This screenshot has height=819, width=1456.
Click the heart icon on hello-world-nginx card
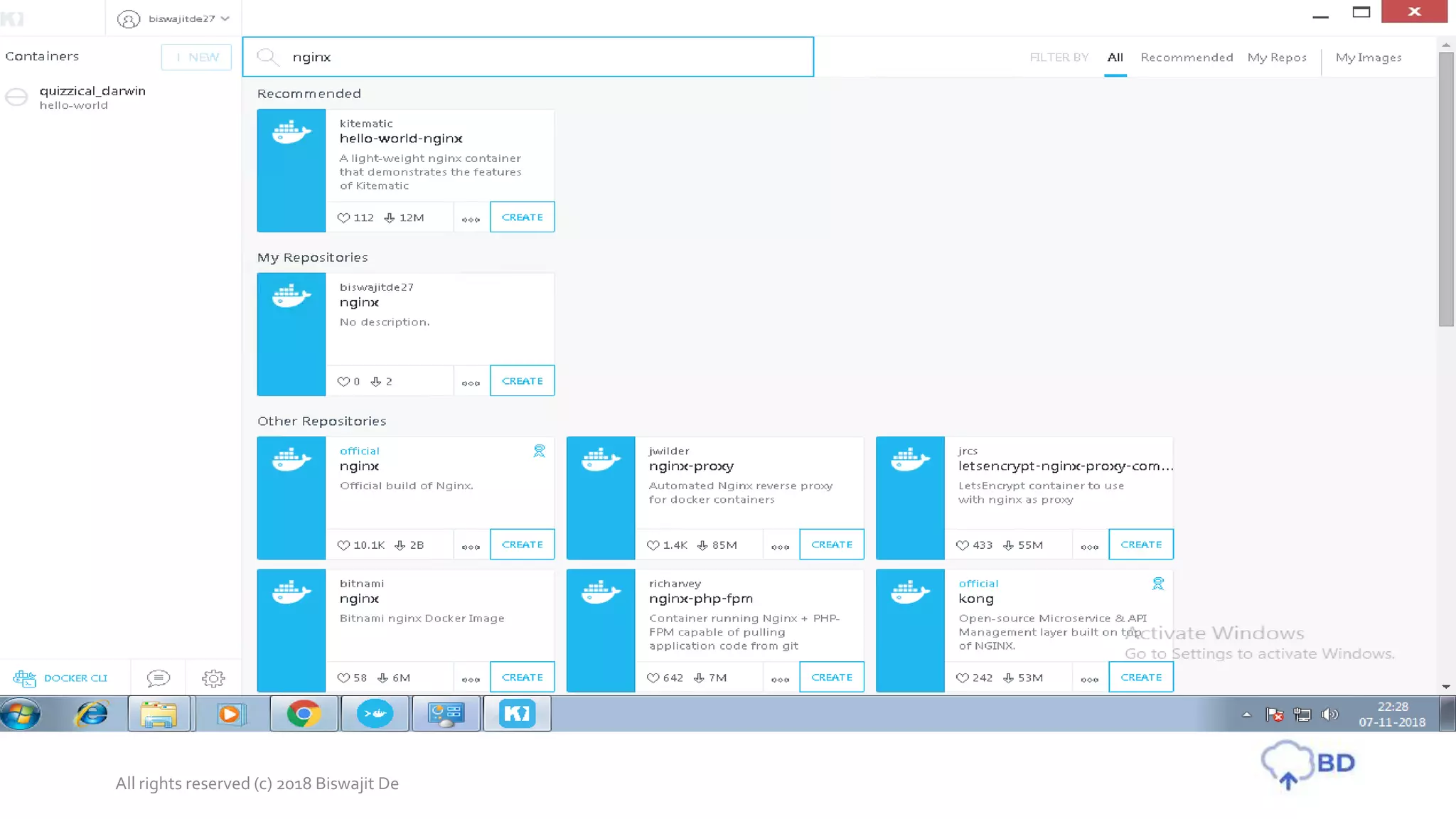pos(343,218)
